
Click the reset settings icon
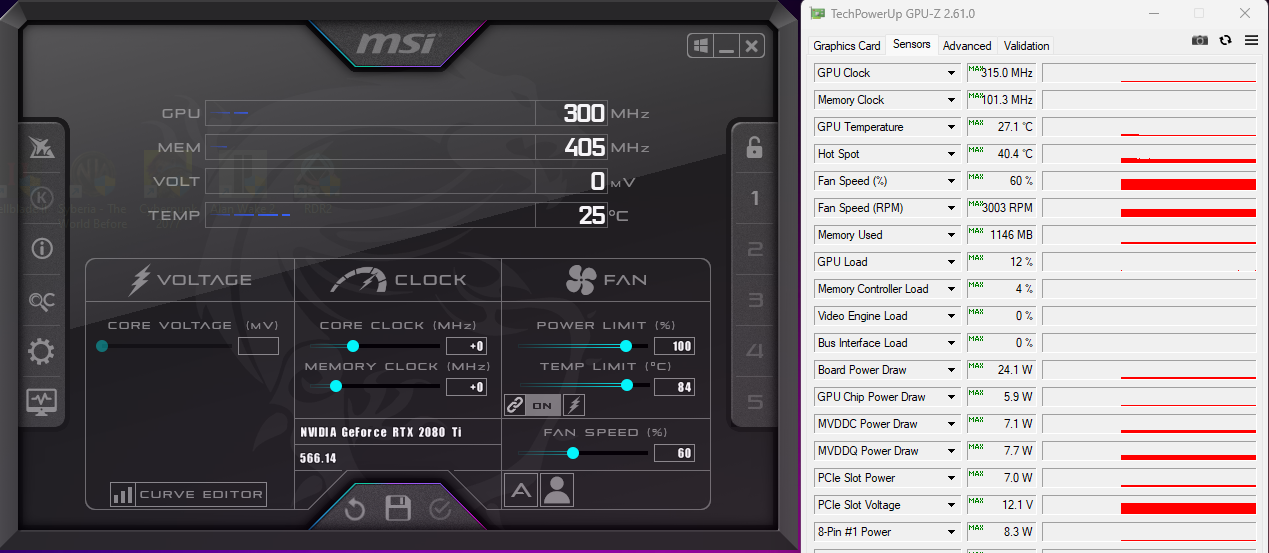point(355,510)
